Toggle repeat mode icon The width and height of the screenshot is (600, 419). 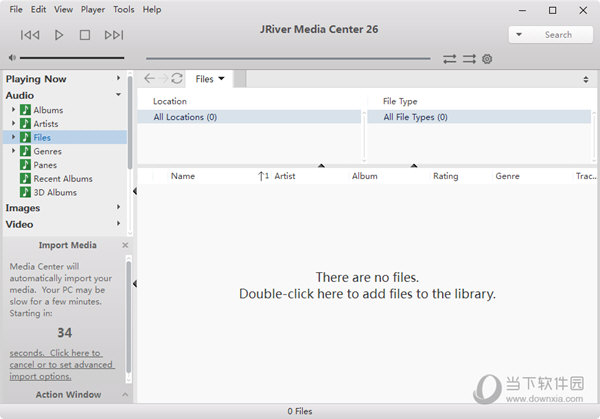[449, 59]
